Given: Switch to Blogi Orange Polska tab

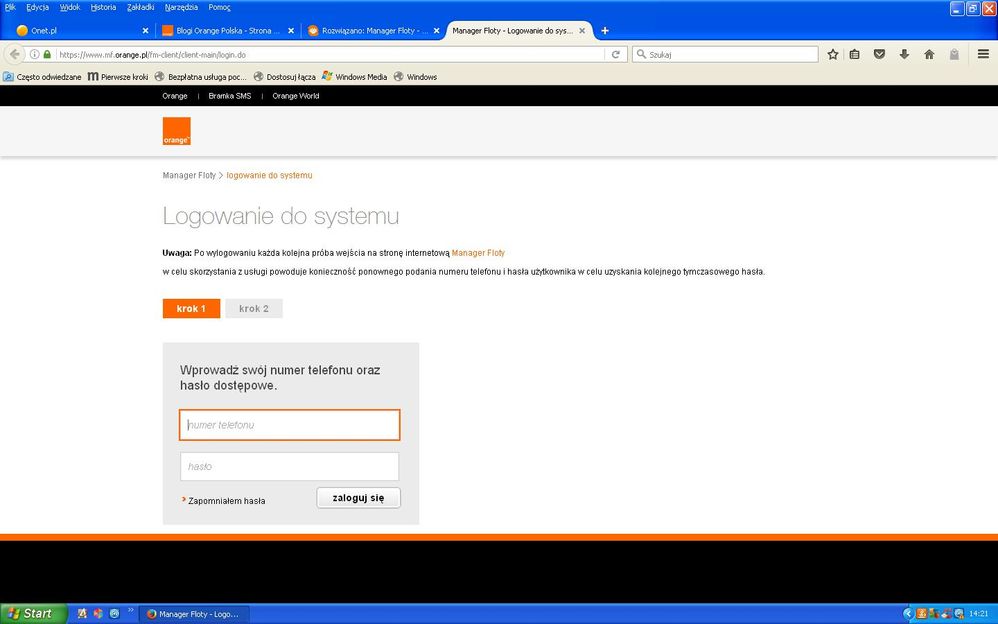Looking at the screenshot, I should tap(225, 30).
